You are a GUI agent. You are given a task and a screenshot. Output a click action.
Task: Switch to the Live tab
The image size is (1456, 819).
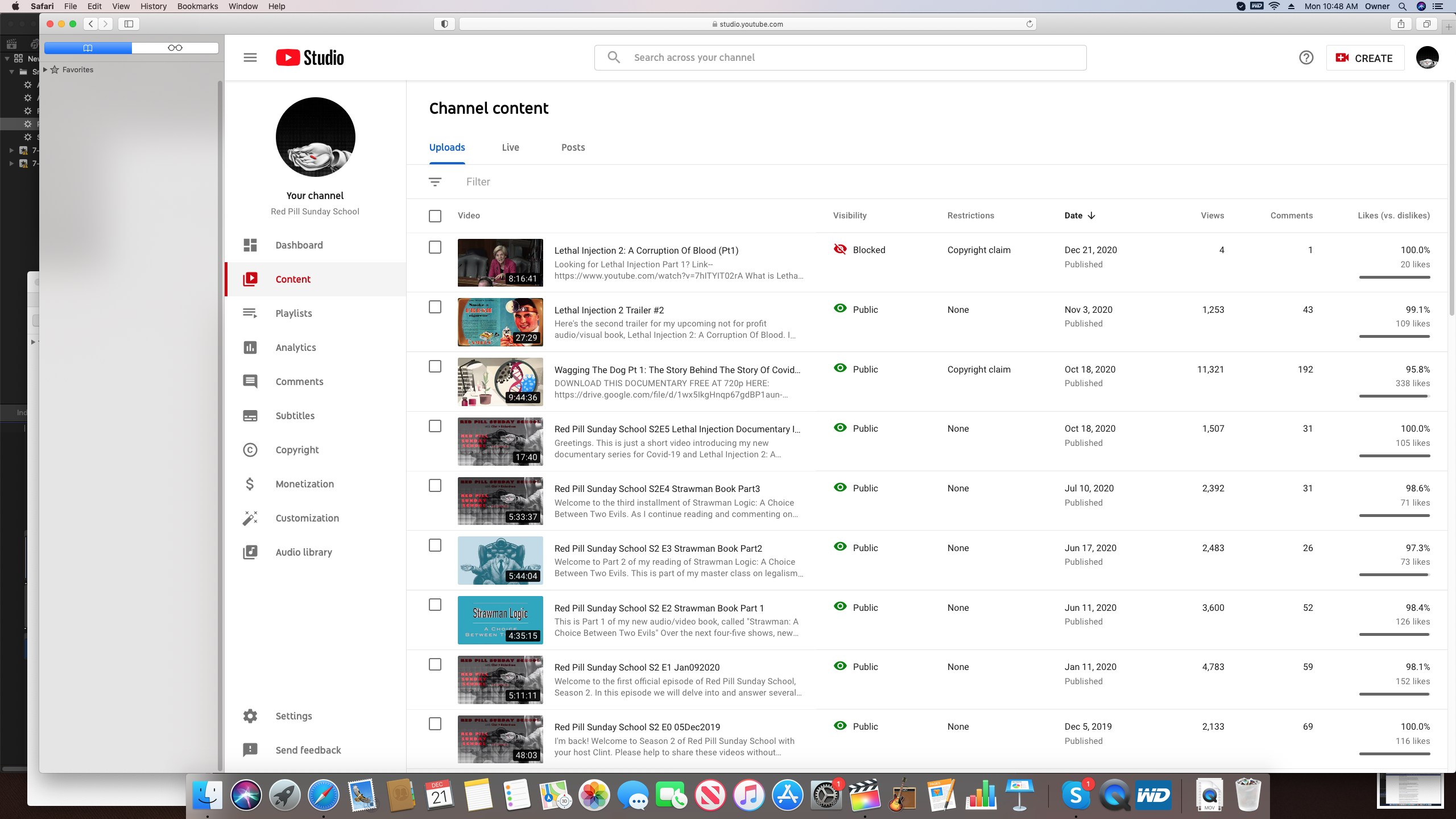tap(510, 147)
